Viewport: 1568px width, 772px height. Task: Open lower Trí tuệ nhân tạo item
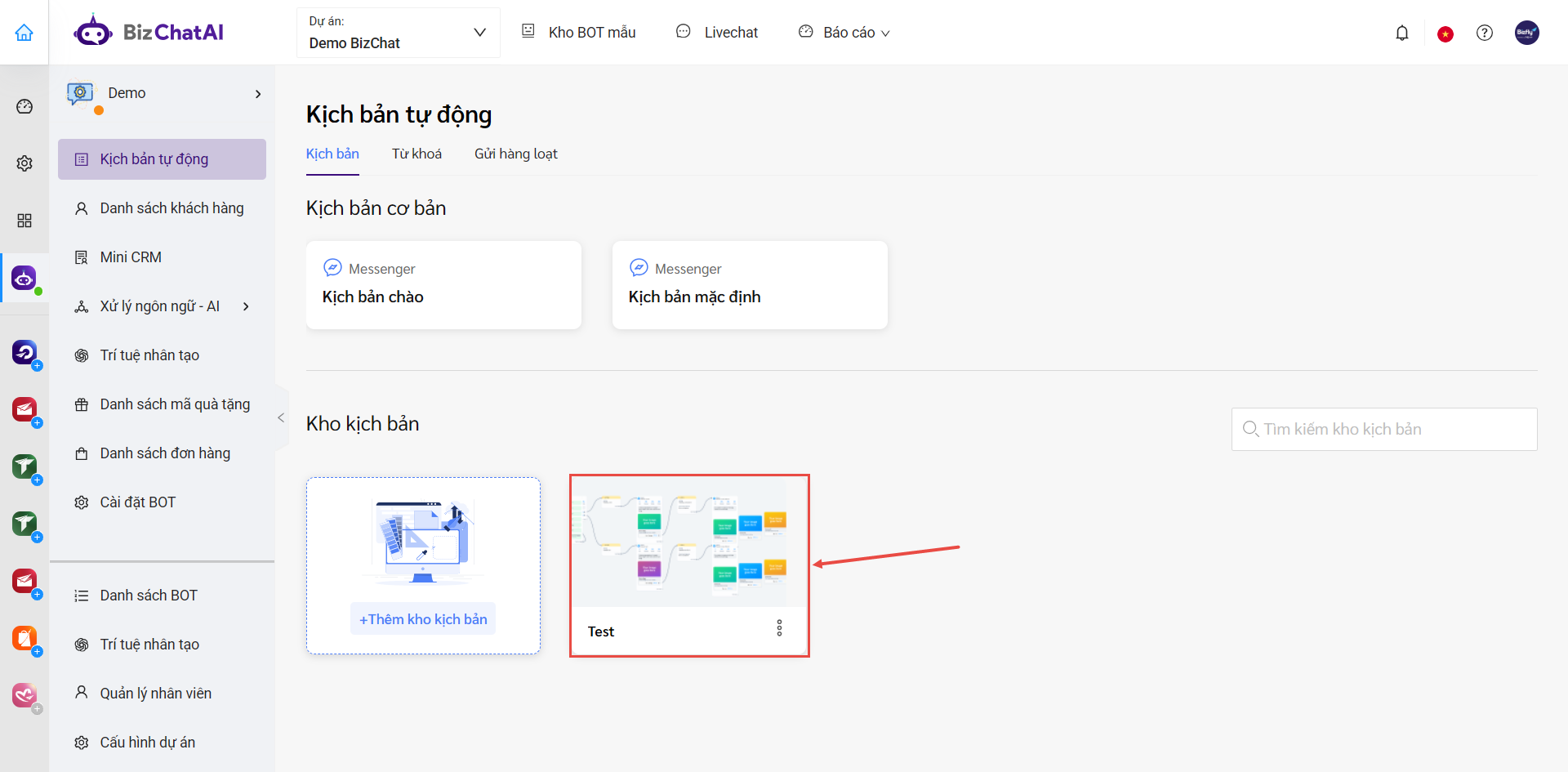pos(162,645)
